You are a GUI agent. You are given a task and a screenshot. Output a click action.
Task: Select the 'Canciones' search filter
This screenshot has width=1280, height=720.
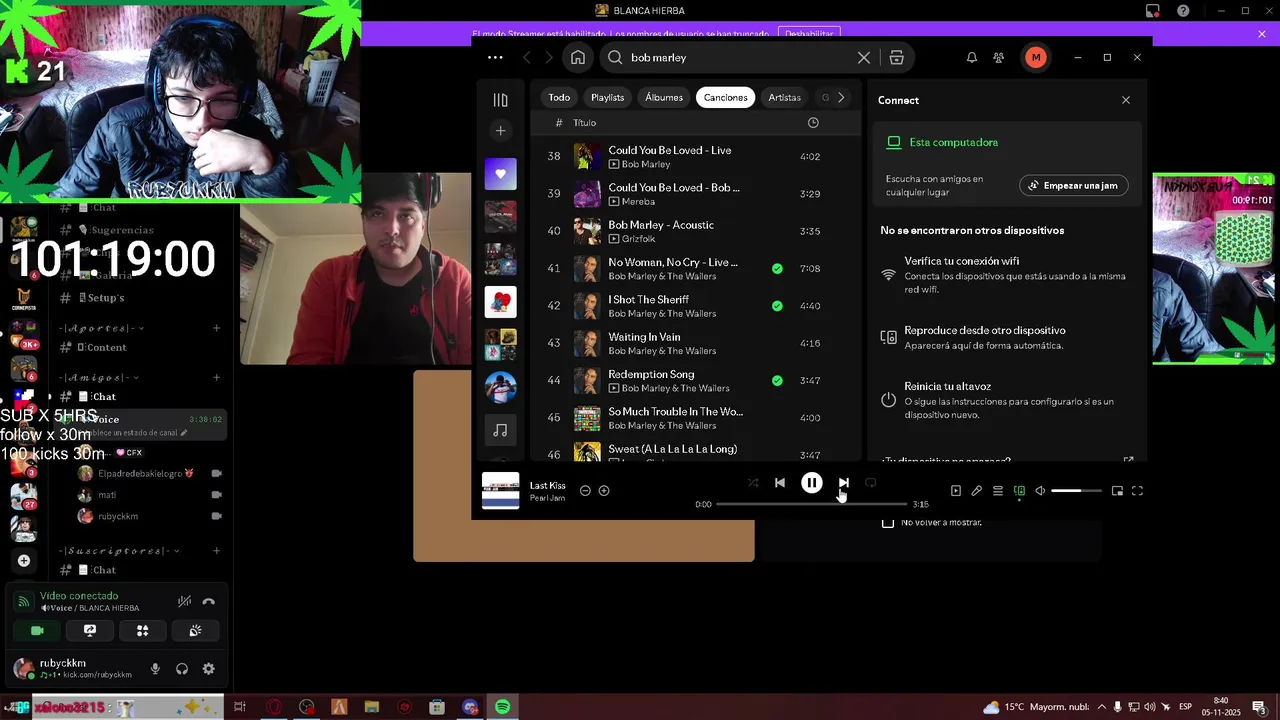(725, 97)
